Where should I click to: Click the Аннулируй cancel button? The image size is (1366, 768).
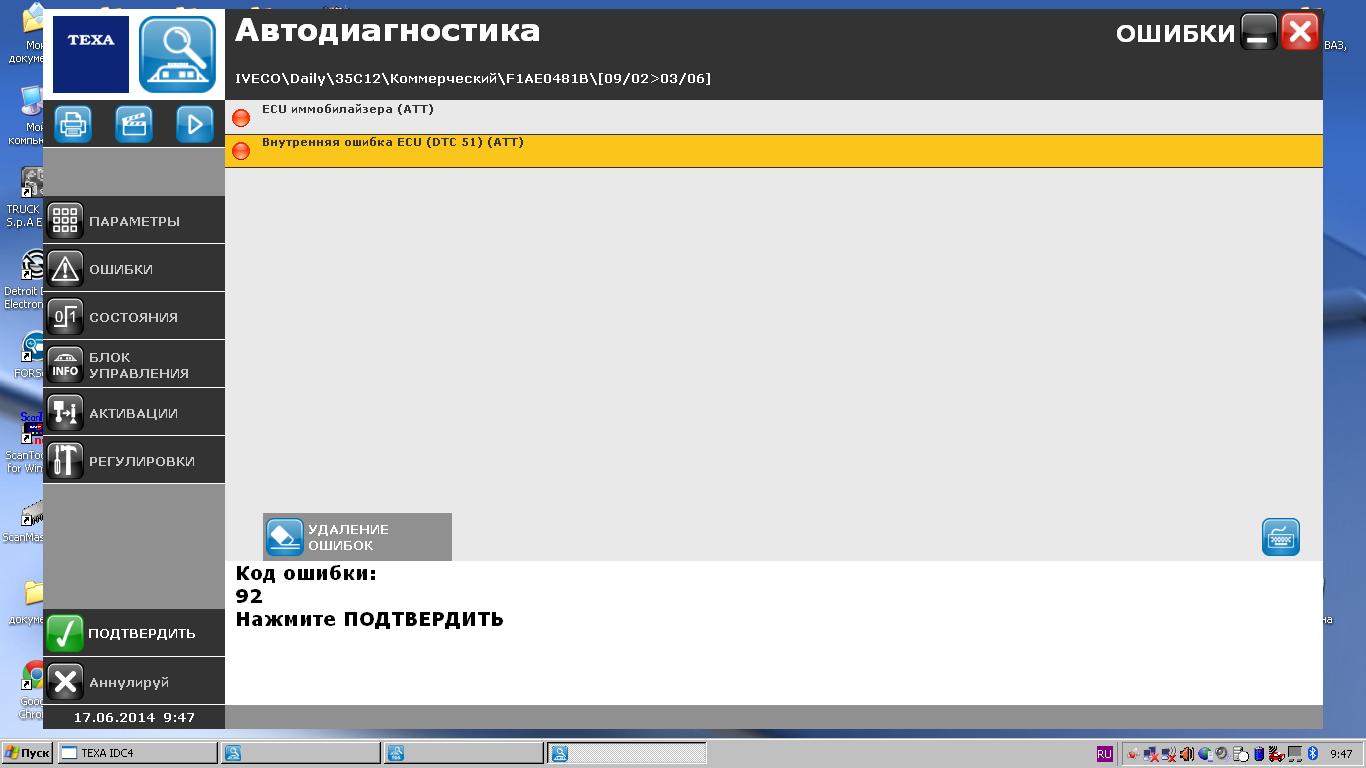pyautogui.click(x=134, y=682)
